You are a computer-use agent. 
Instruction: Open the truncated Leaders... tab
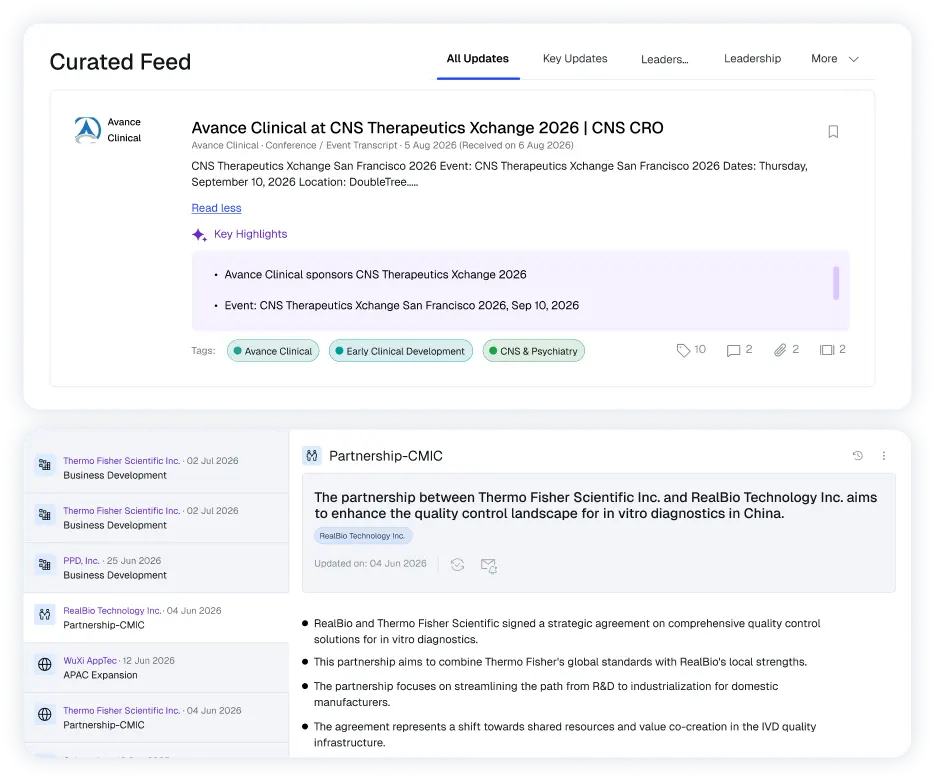click(x=664, y=59)
